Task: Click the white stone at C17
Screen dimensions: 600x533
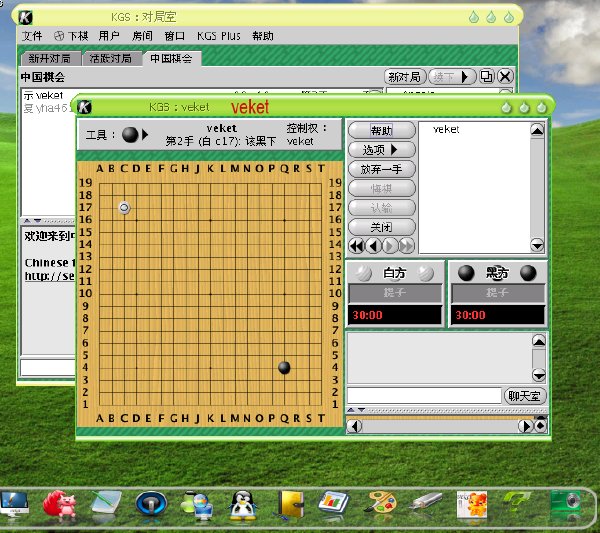Action: pos(124,208)
